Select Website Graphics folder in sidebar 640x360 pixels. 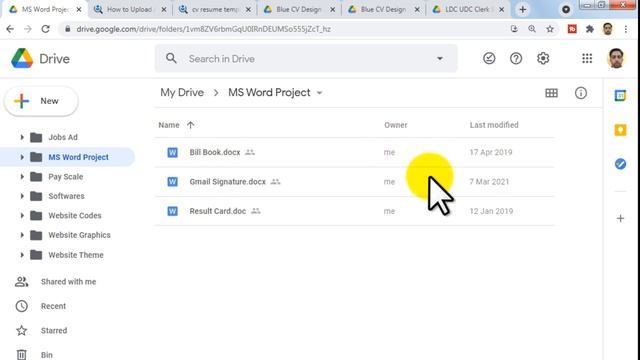(80, 235)
